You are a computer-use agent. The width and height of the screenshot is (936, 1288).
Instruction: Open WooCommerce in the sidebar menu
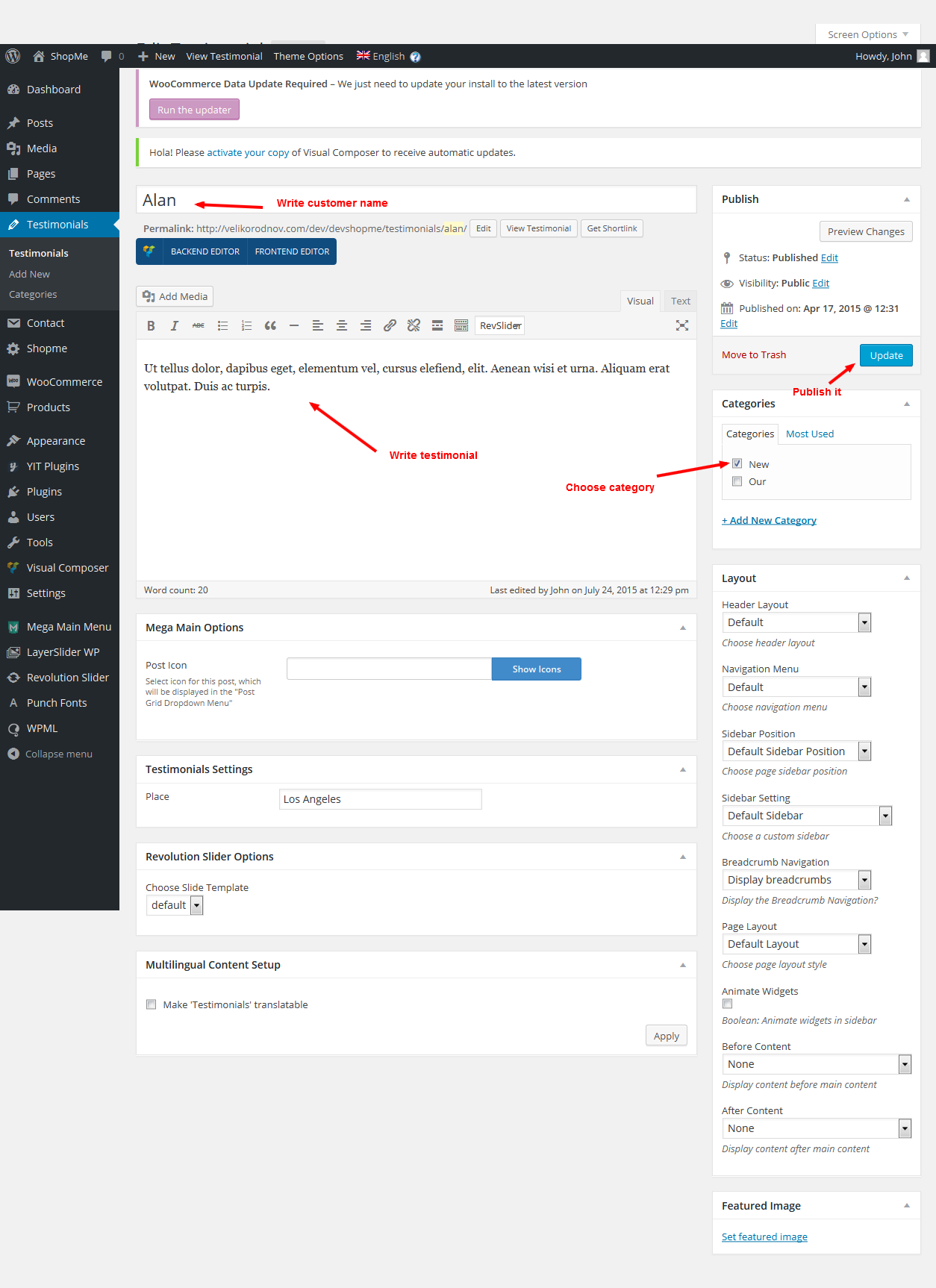coord(64,382)
